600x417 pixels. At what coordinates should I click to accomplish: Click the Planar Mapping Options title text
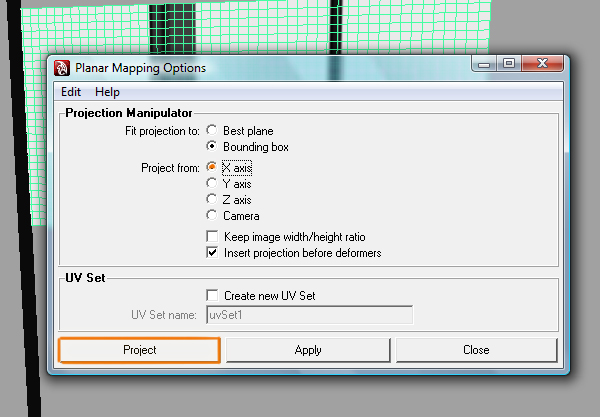(x=140, y=68)
